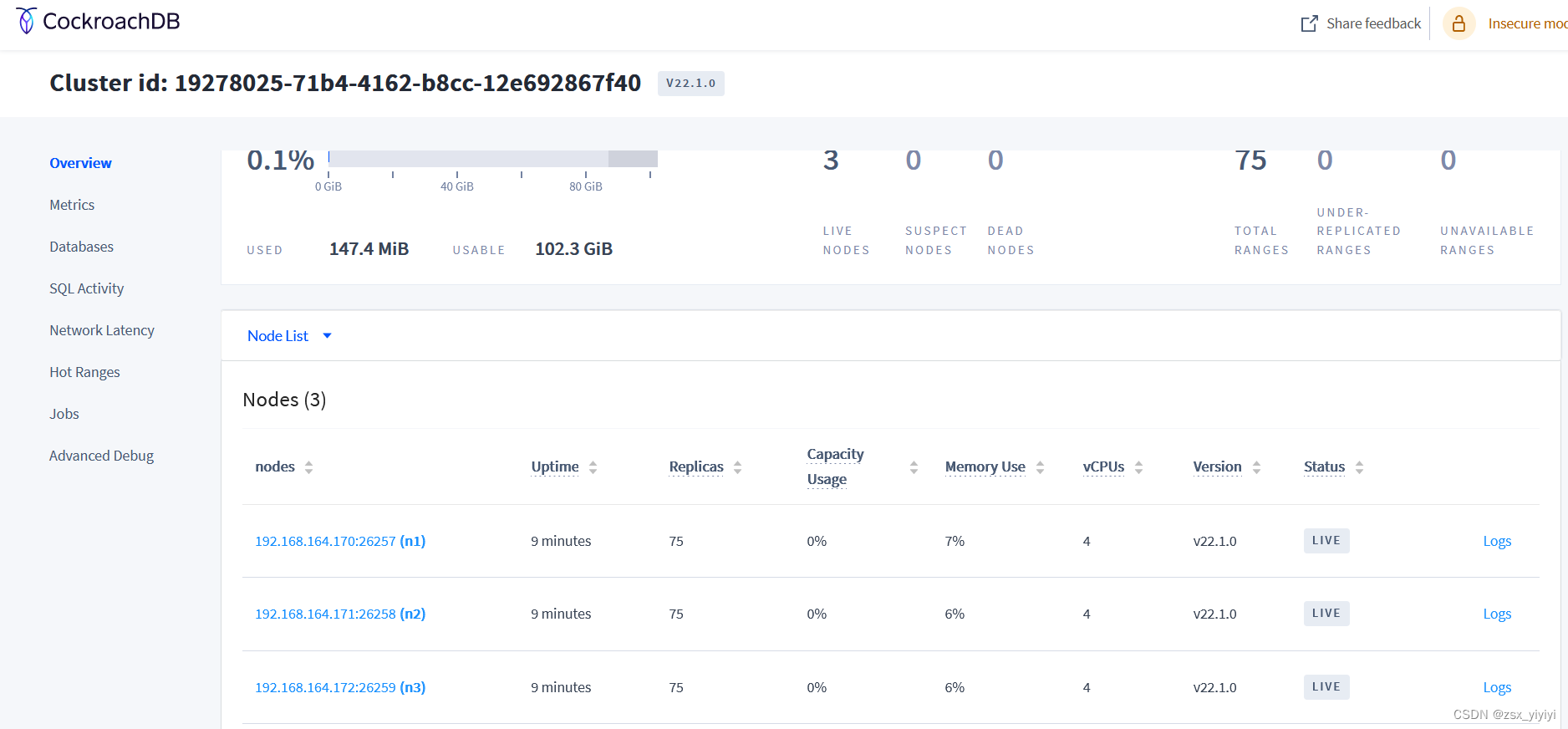Click the 9 minutes uptime for n2

pos(561,614)
